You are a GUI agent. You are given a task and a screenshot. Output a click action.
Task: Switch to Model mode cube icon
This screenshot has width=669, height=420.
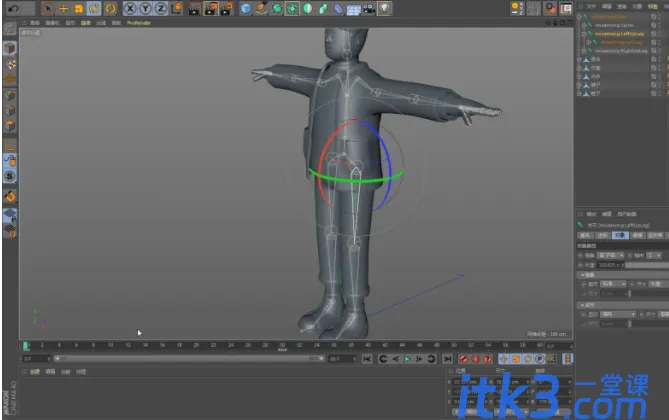(10, 48)
